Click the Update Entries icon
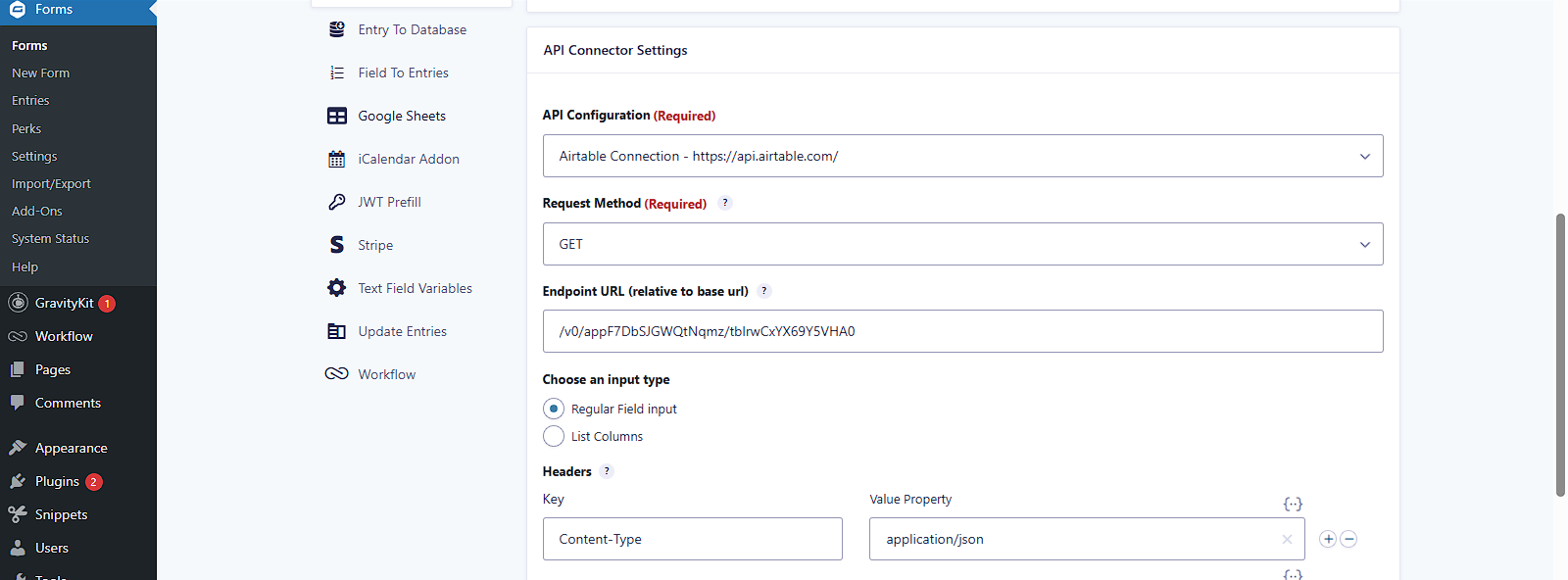 (x=336, y=331)
